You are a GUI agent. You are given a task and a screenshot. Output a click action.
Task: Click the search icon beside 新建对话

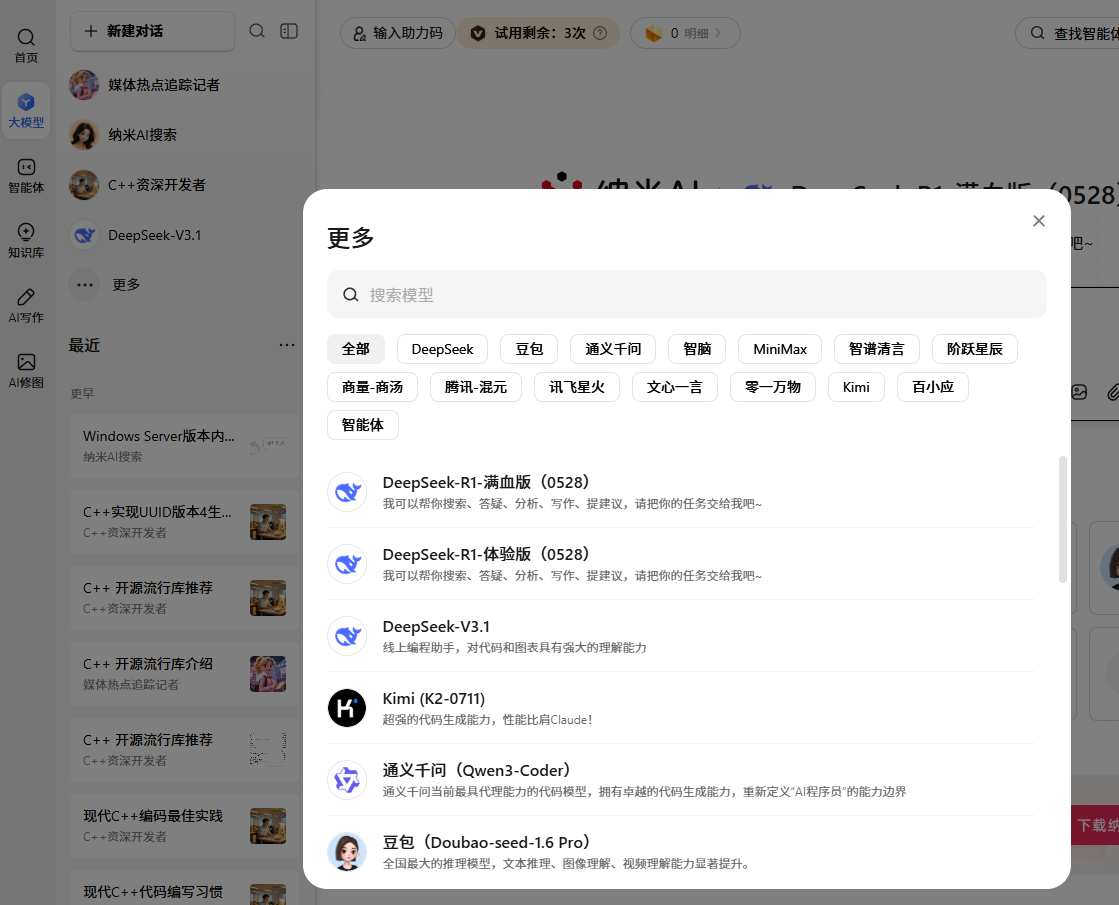[x=257, y=31]
